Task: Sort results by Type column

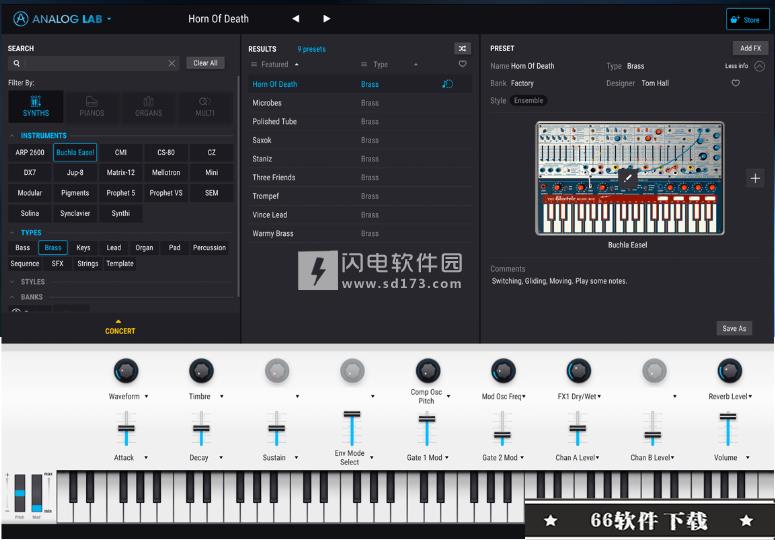Action: tap(381, 64)
